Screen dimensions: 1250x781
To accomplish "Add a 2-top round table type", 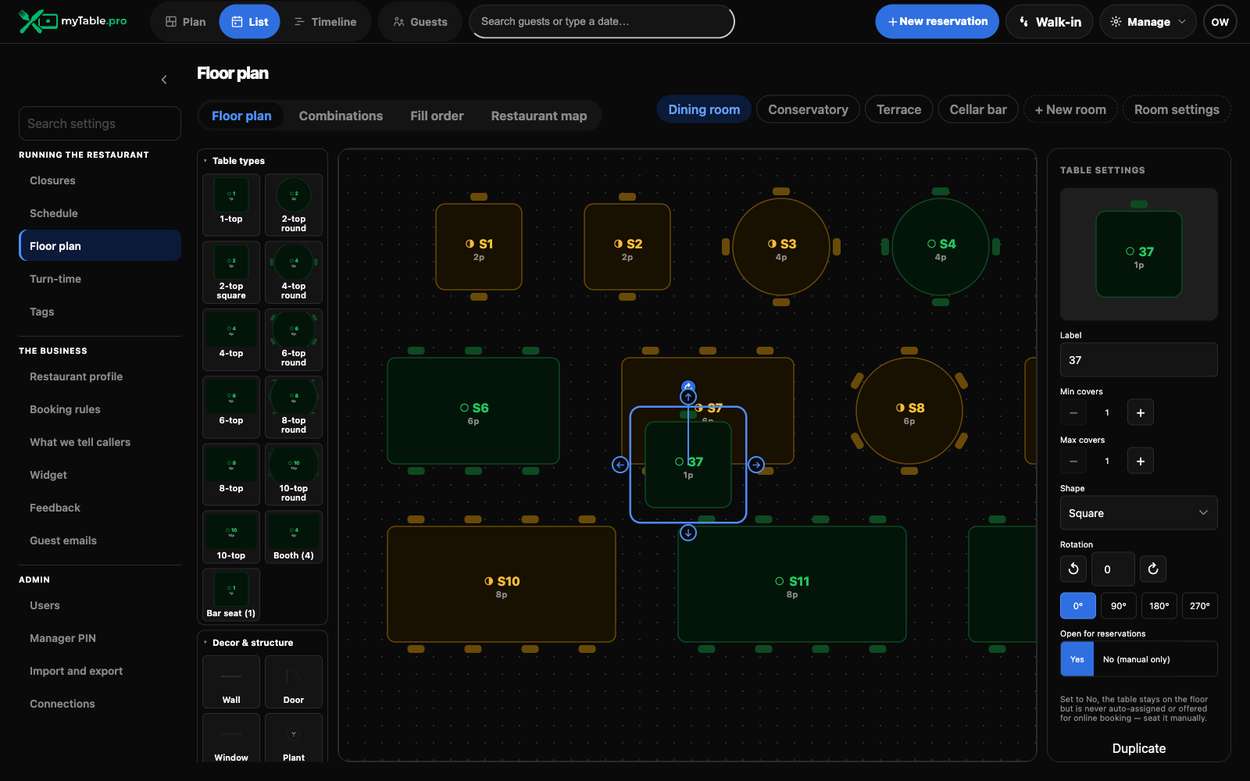I will coord(294,205).
